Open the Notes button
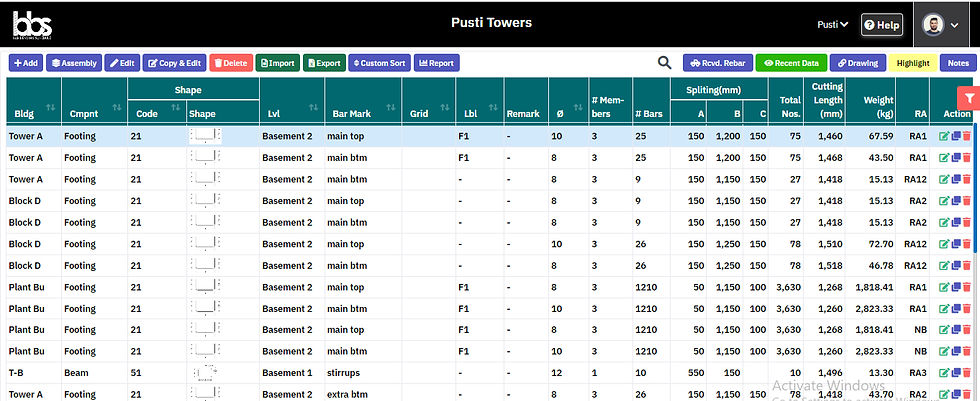This screenshot has height=401, width=980. click(x=958, y=63)
